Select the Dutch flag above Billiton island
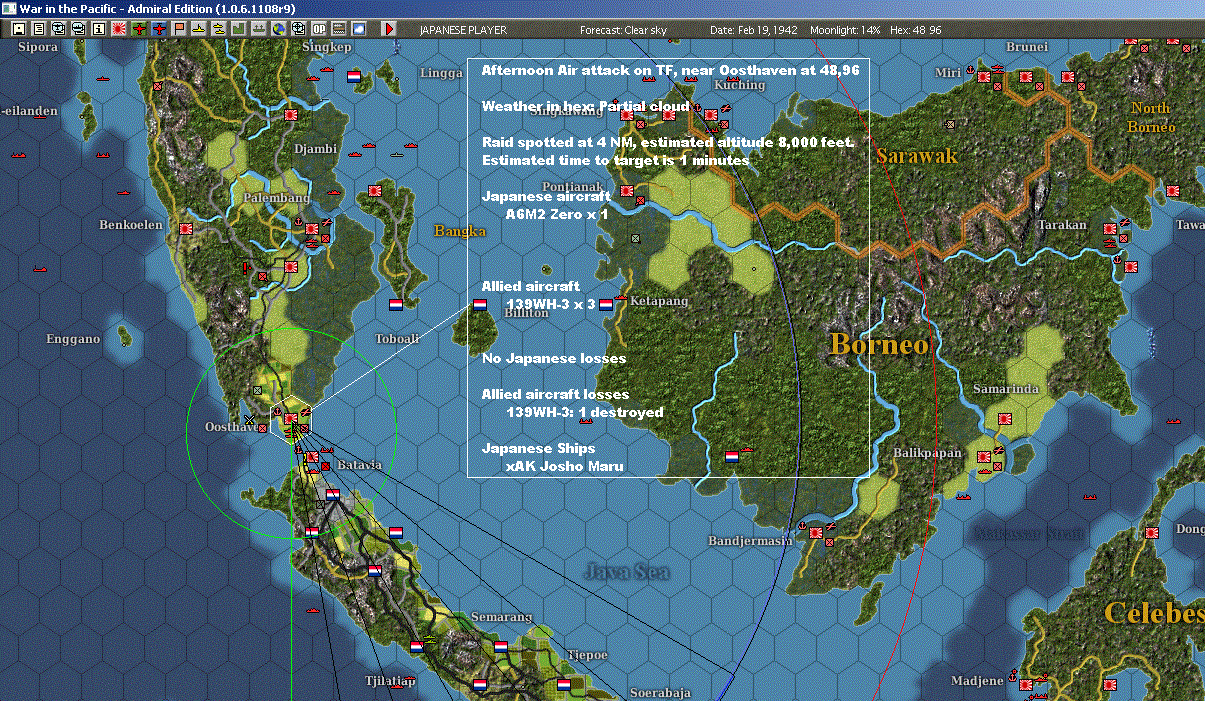The height and width of the screenshot is (701, 1205). click(x=480, y=305)
